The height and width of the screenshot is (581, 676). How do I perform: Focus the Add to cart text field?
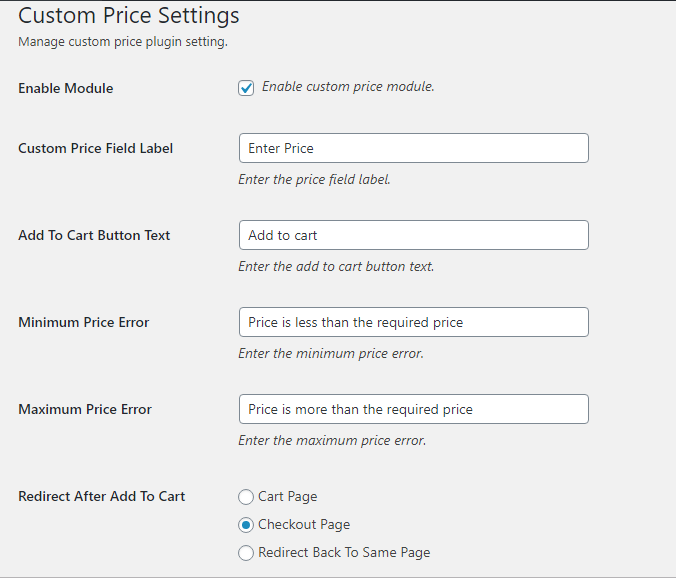[413, 235]
